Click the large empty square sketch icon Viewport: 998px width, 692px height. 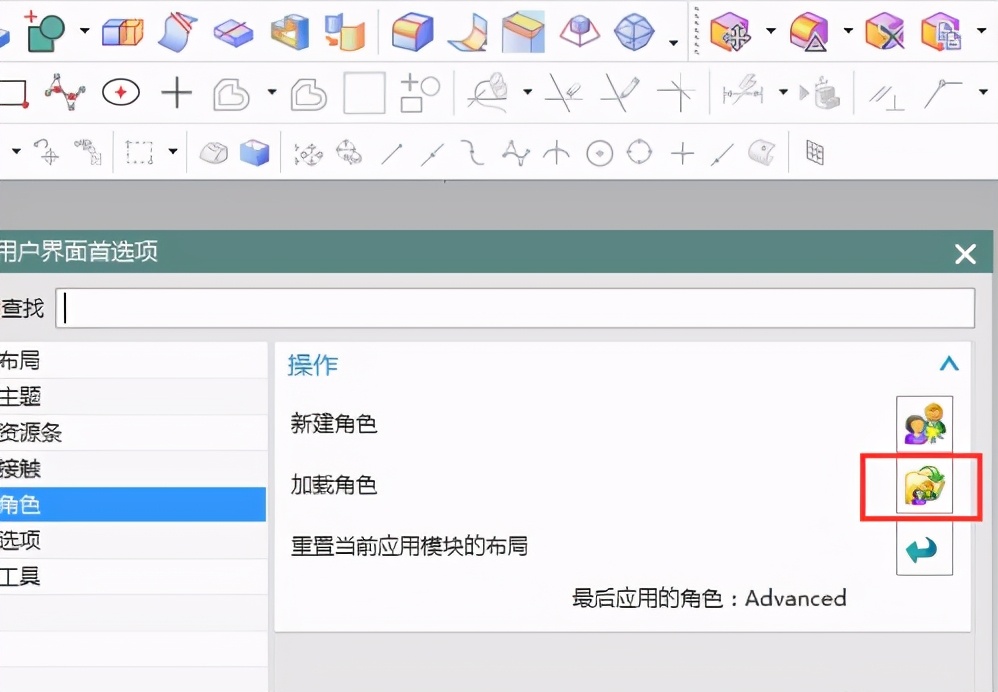(x=364, y=93)
